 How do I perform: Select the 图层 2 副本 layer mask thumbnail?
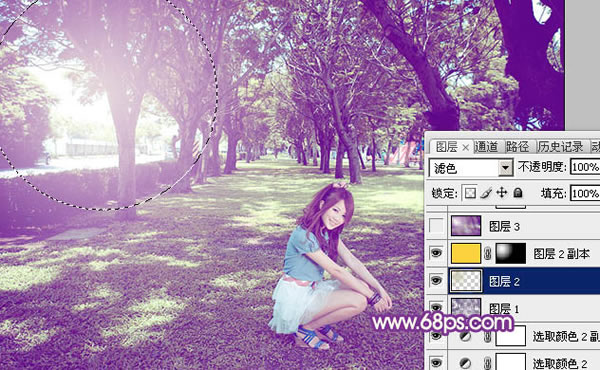[x=511, y=253]
